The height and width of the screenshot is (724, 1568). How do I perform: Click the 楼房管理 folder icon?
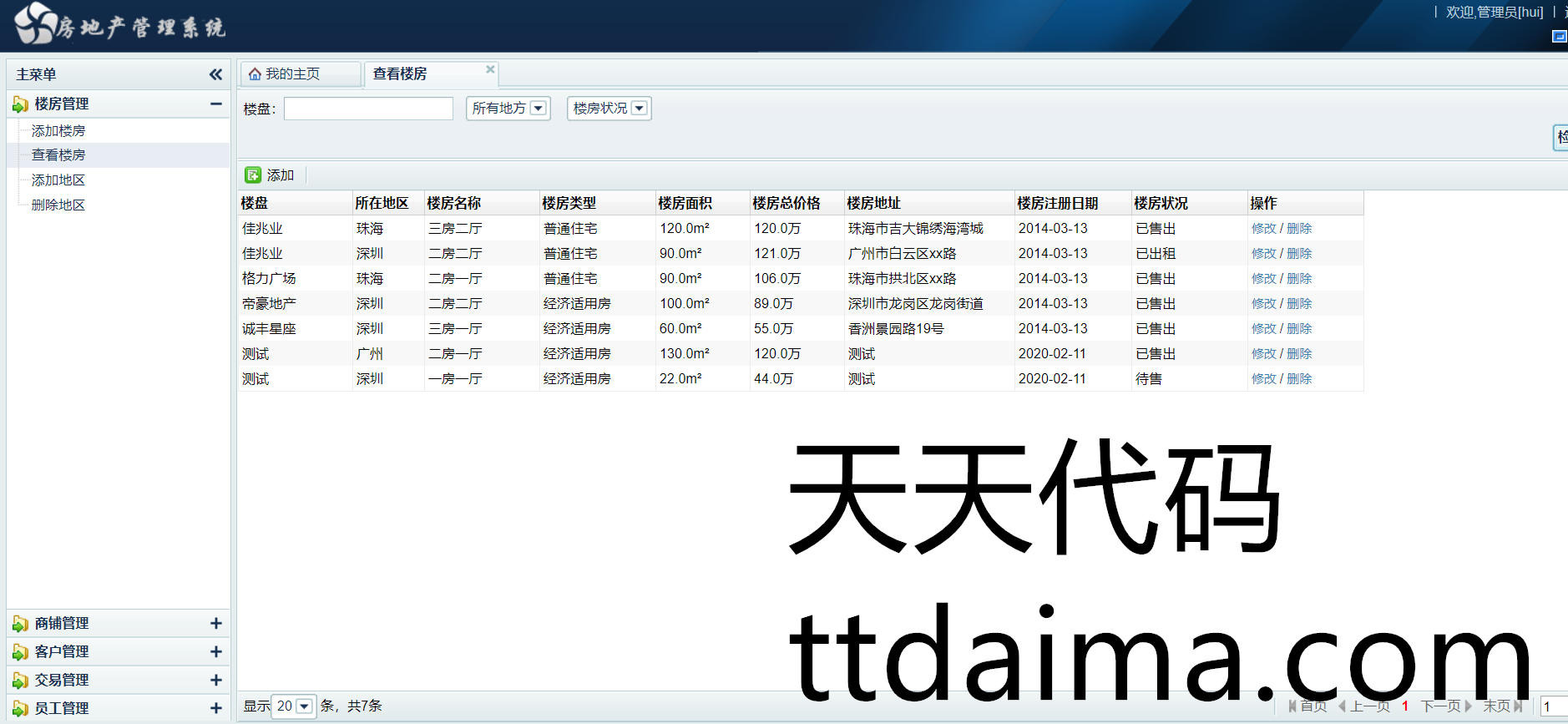[x=20, y=104]
